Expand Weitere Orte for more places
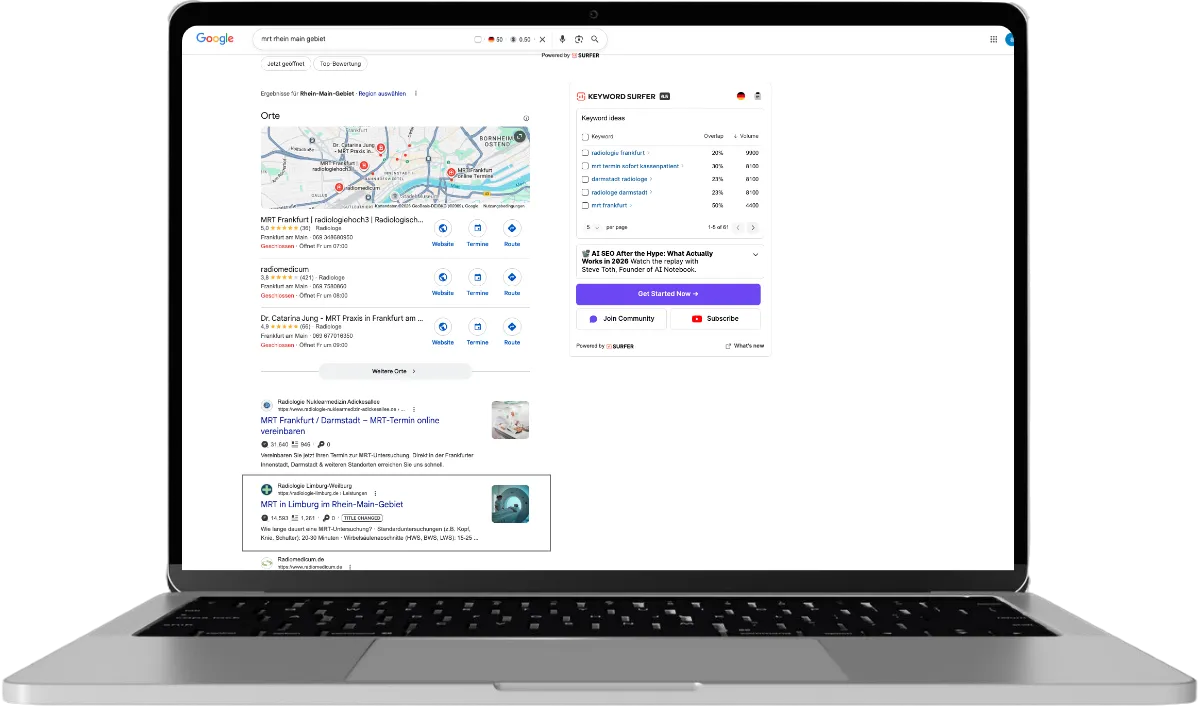 point(395,371)
